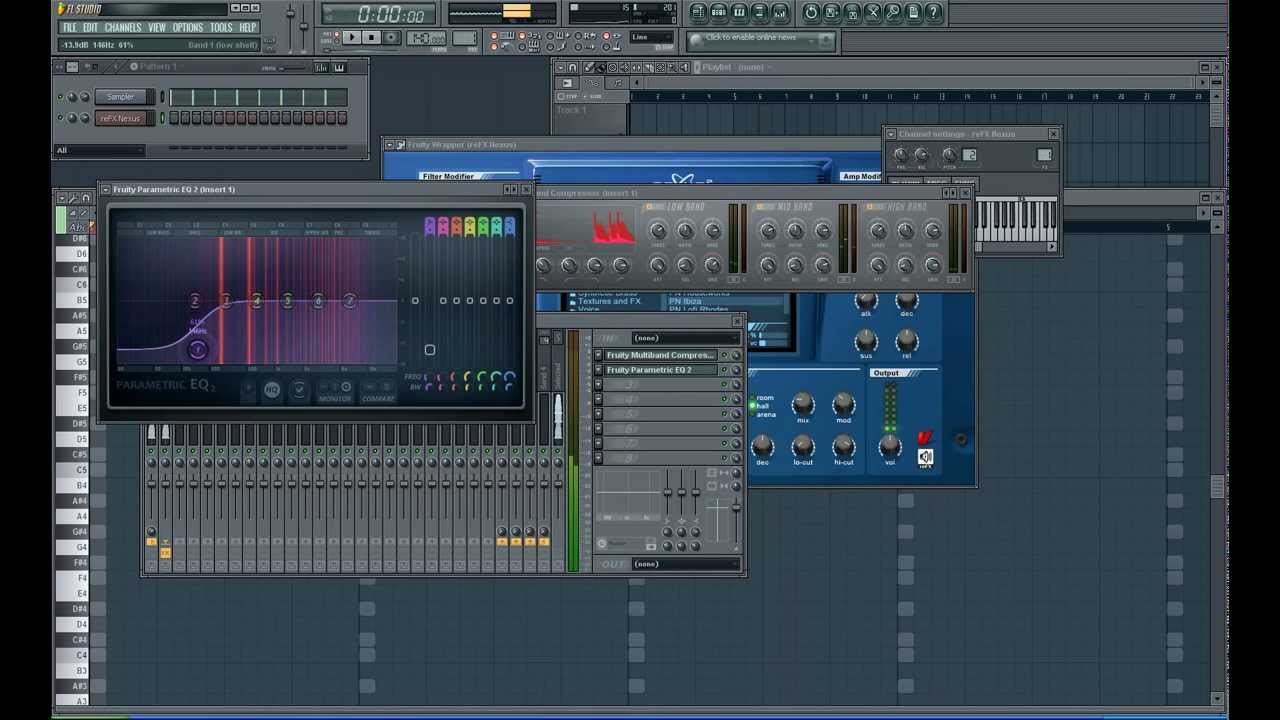Click the online news bar
Image resolution: width=1280 pixels, height=720 pixels.
coord(762,39)
